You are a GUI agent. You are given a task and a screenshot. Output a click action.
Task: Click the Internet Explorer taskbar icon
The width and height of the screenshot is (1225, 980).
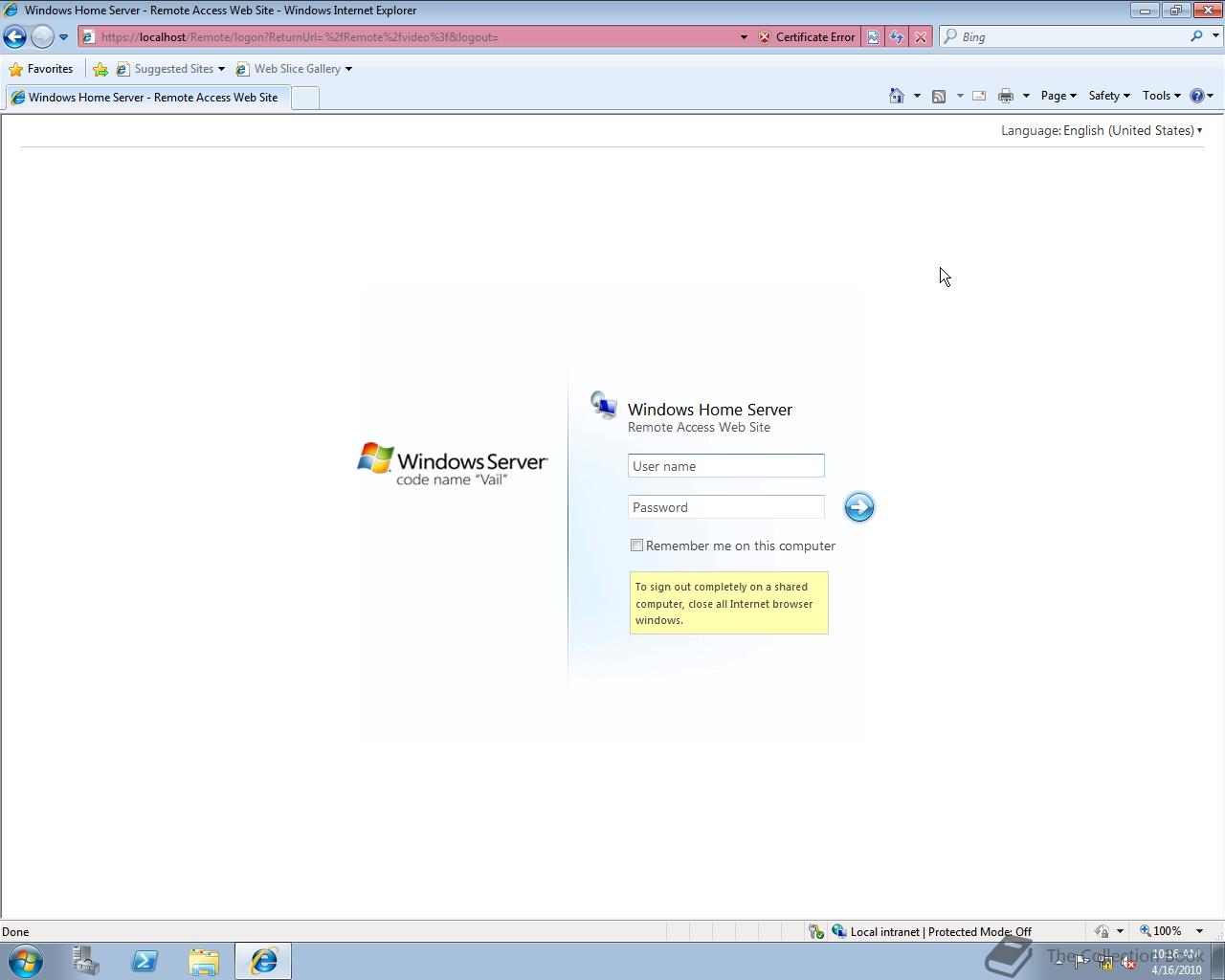pos(263,961)
